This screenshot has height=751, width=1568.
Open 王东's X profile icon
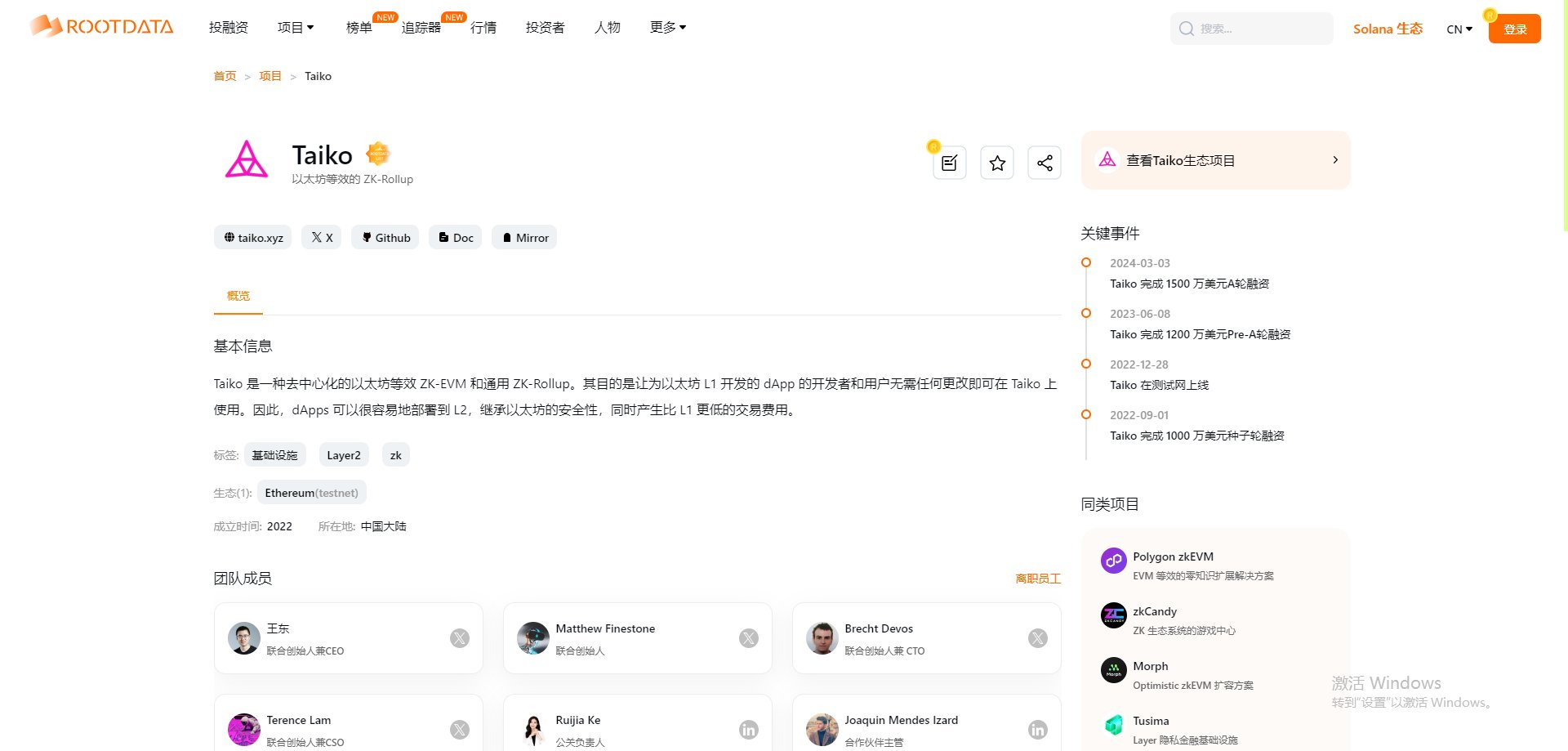(x=460, y=638)
